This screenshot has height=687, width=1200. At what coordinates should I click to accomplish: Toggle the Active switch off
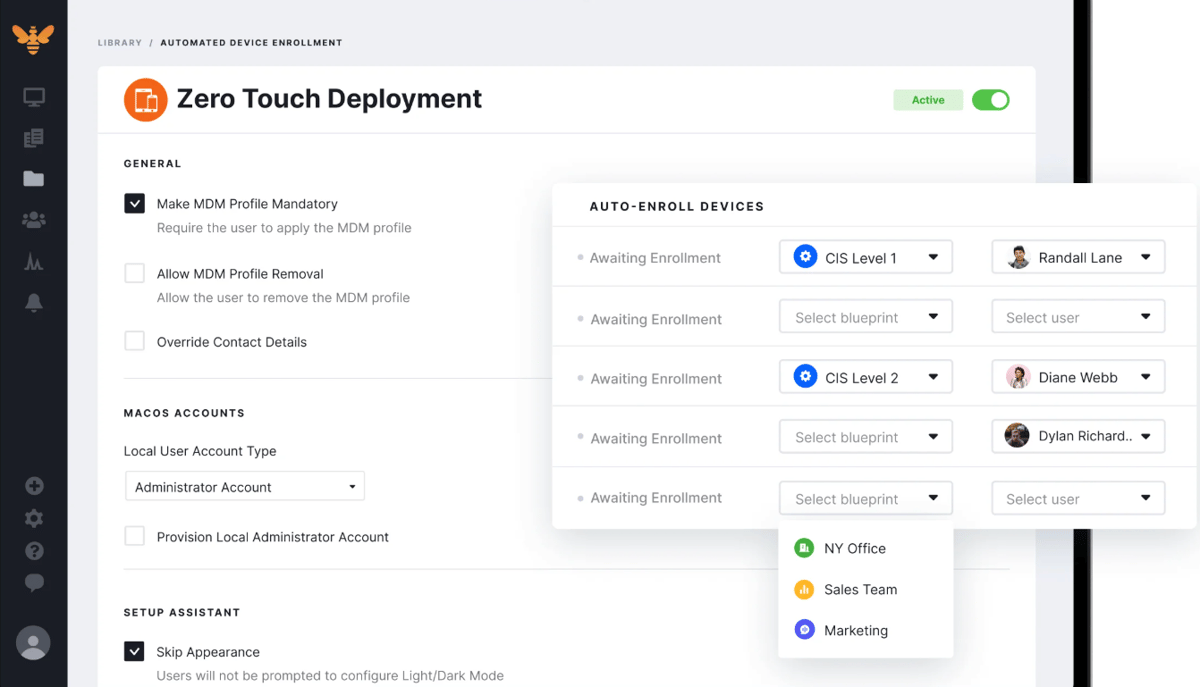(991, 100)
